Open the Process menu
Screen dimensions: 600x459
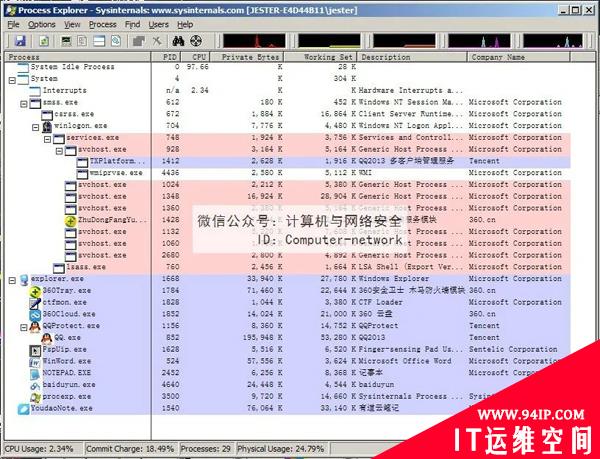(x=103, y=24)
